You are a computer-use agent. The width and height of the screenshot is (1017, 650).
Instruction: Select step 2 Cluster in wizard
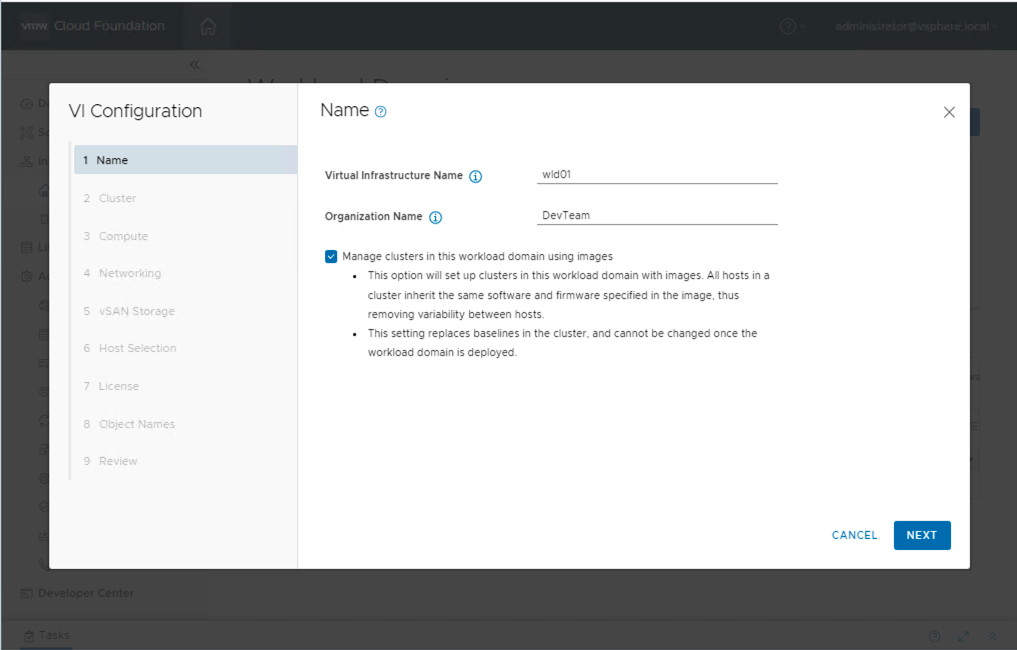coord(117,198)
